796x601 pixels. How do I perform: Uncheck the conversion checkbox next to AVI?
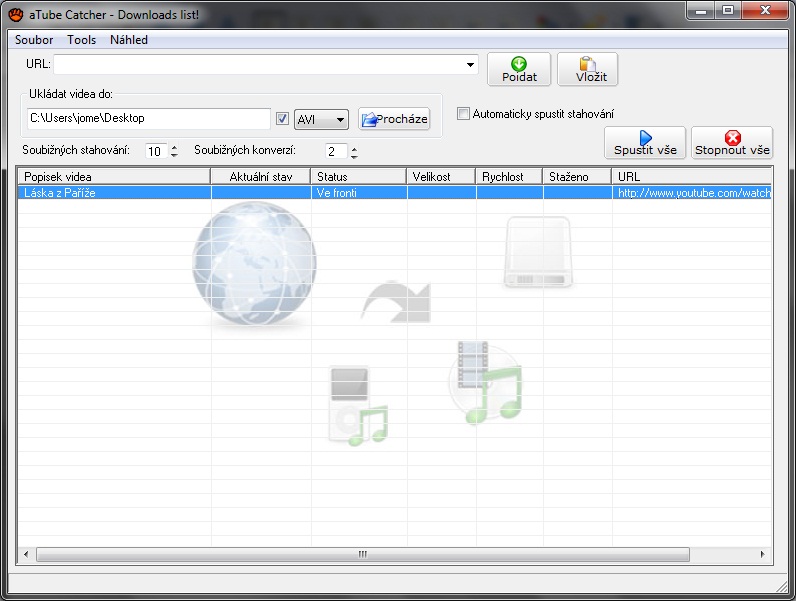(x=282, y=118)
